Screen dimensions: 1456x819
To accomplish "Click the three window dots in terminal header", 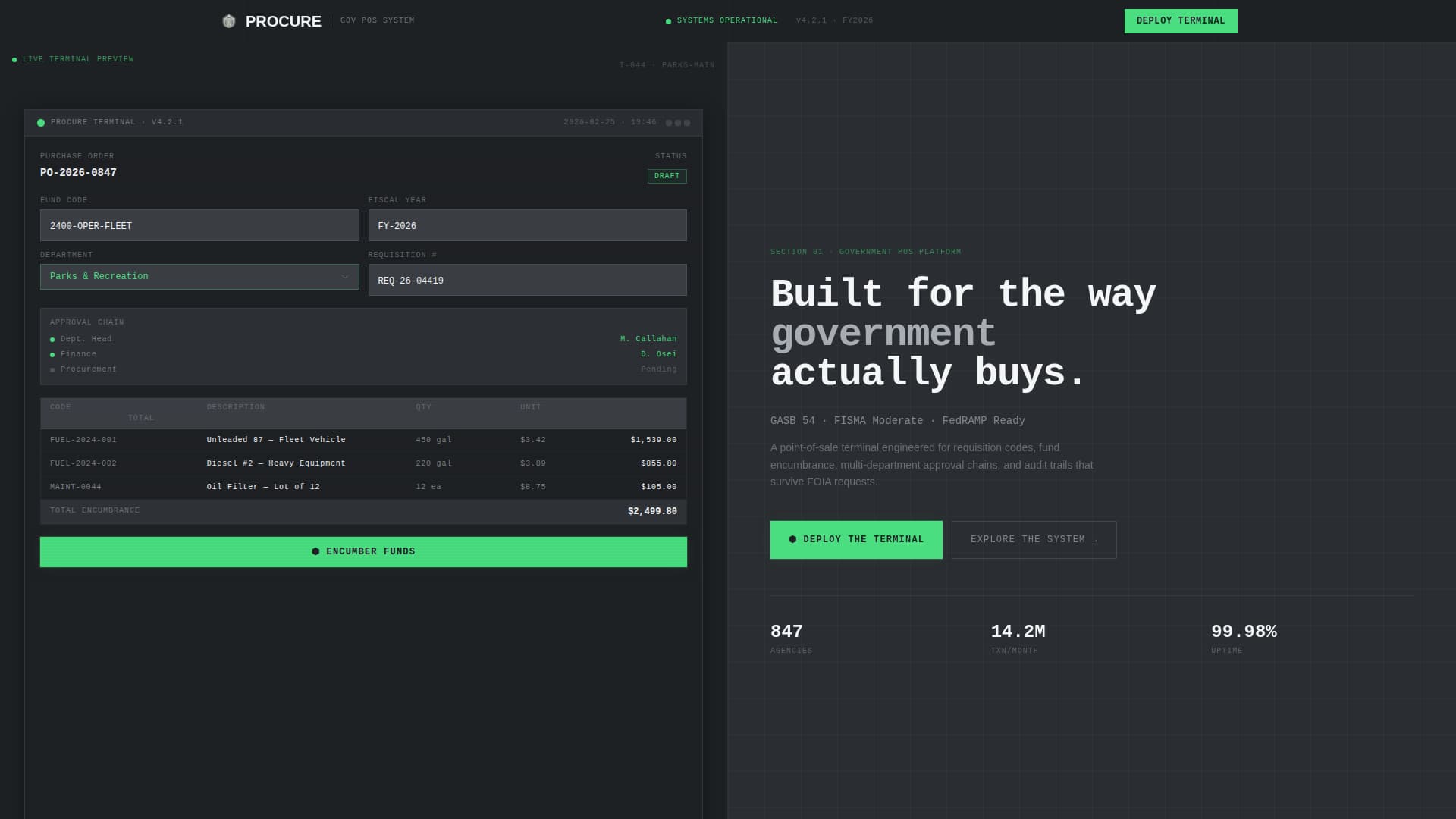I will (678, 122).
